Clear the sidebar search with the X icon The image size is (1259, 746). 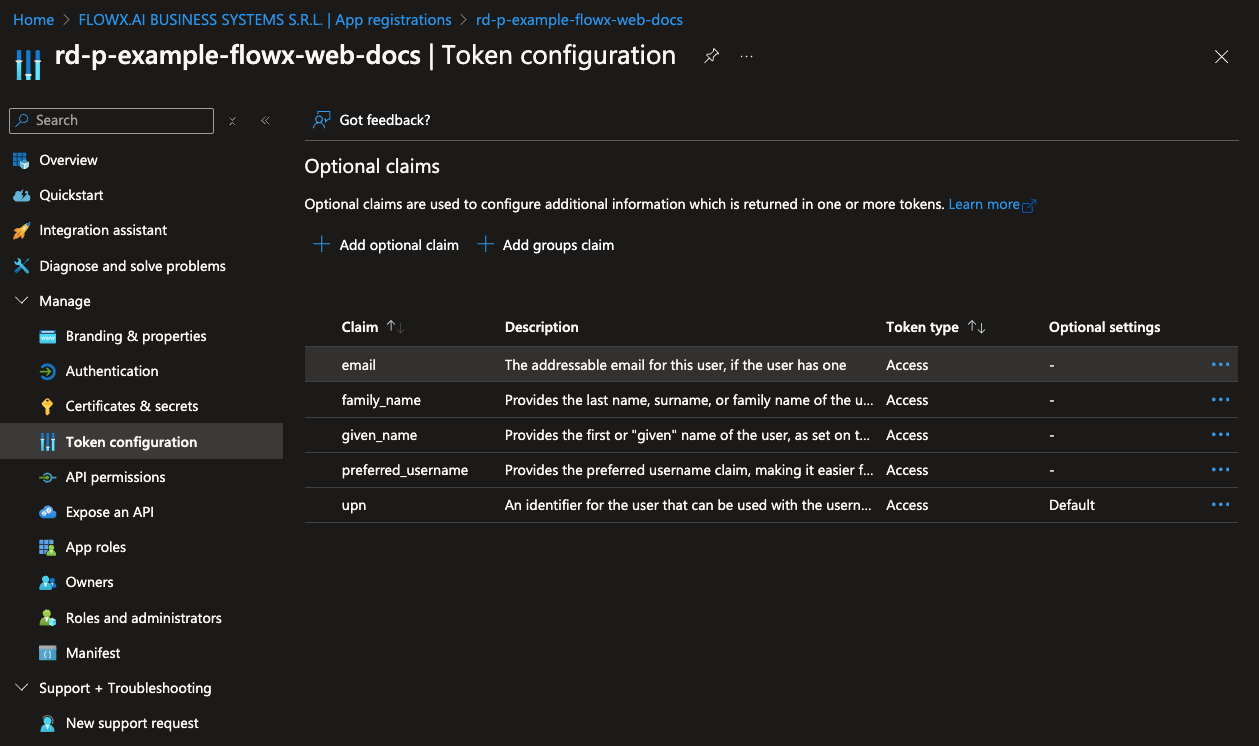(x=232, y=120)
